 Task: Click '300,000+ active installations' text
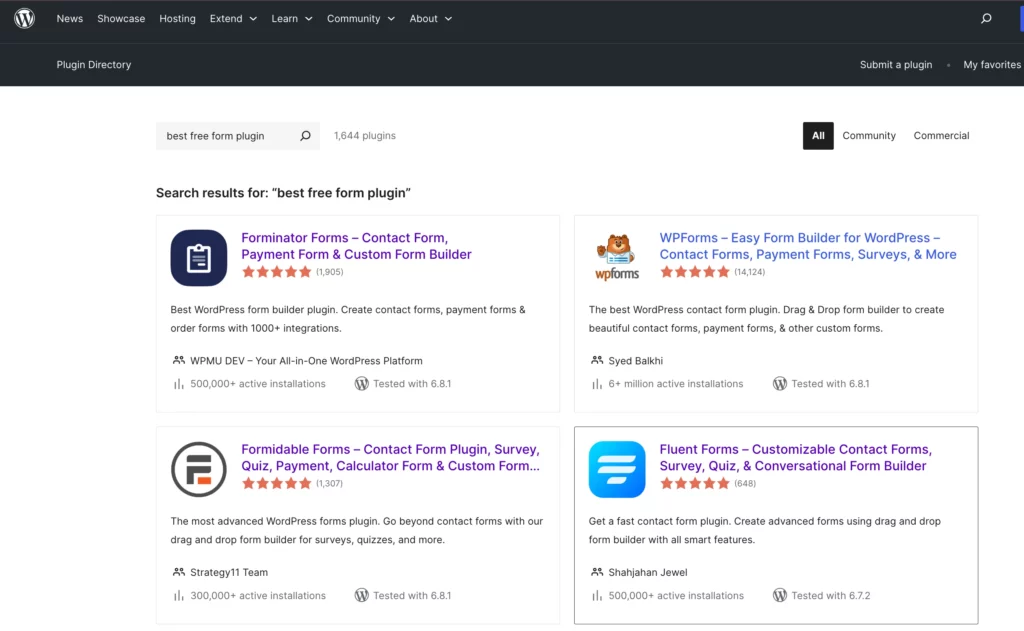258,596
